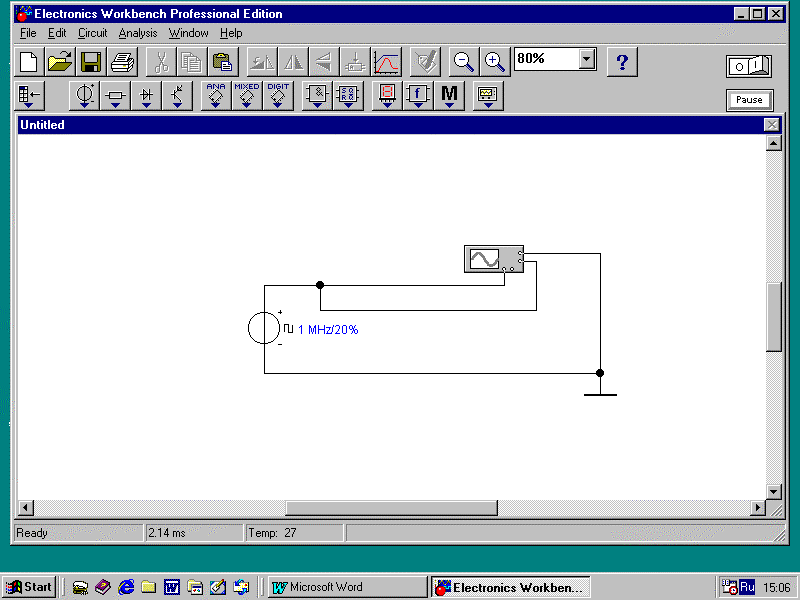Select the clock voltage source symbol
The image size is (800, 600).
pyautogui.click(x=264, y=328)
